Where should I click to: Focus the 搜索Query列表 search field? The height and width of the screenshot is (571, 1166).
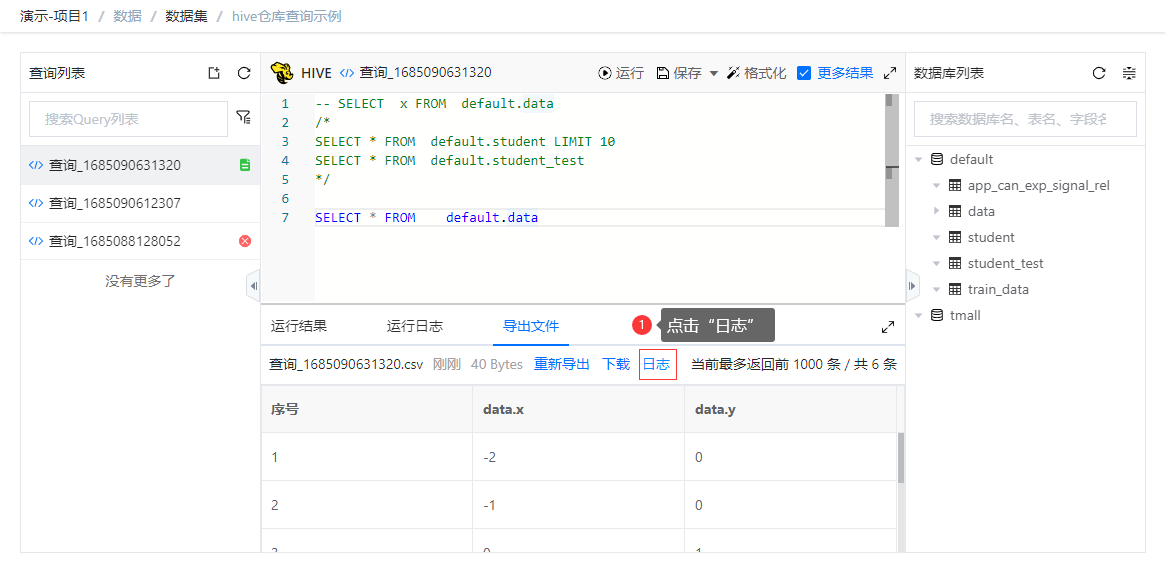(x=128, y=119)
